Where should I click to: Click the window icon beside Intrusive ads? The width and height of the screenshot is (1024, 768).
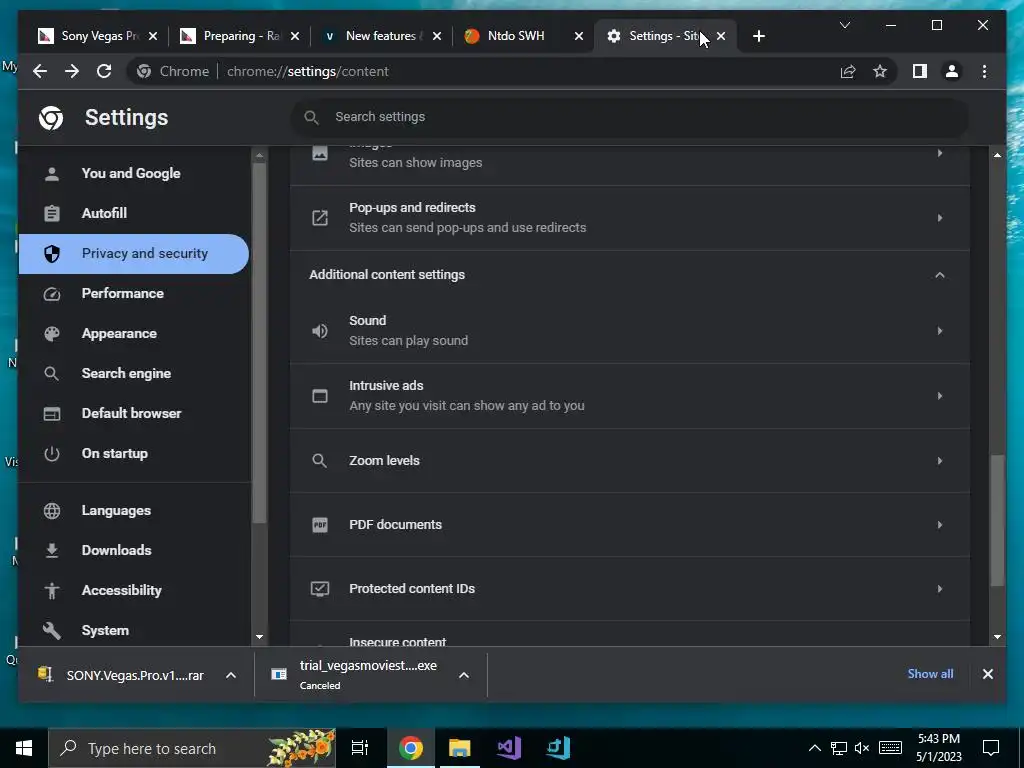click(x=319, y=396)
